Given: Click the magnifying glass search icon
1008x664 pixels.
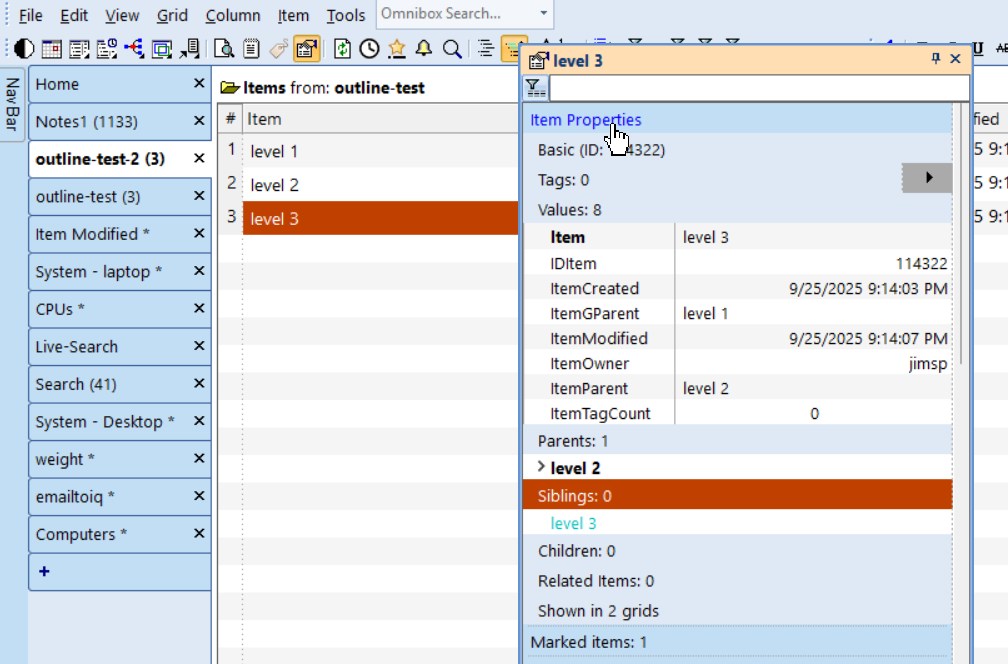Looking at the screenshot, I should tap(451, 48).
